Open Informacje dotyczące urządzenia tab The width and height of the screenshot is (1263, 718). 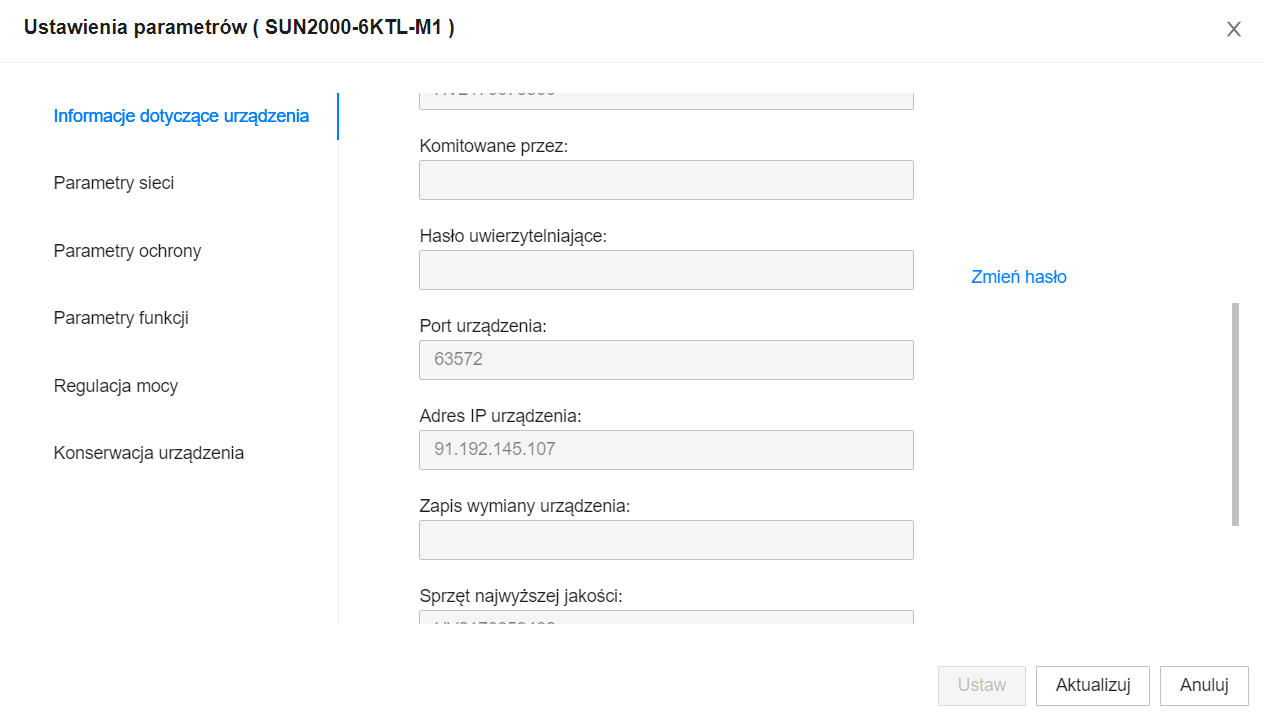181,116
